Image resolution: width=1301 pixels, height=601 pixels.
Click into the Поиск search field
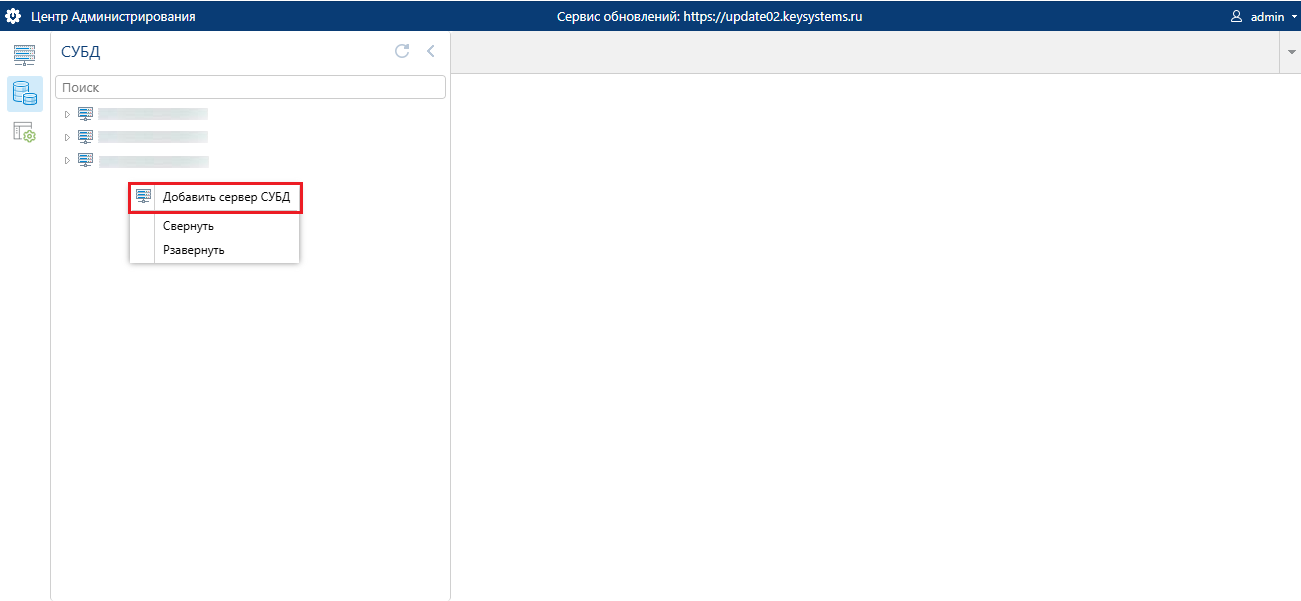tap(250, 88)
